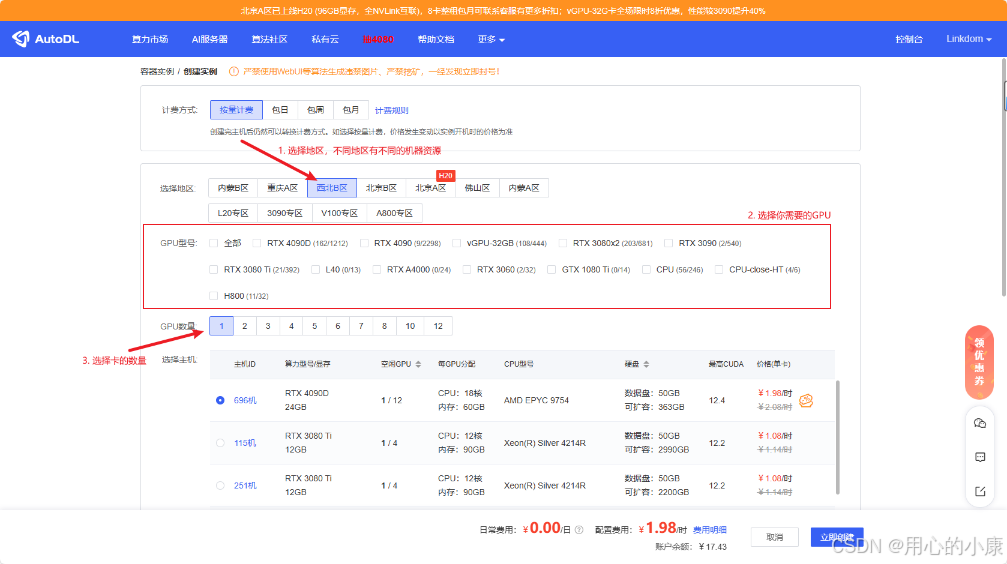Choose region 北京A区 with H20 badge
Image resolution: width=1007 pixels, height=564 pixels.
(430, 188)
